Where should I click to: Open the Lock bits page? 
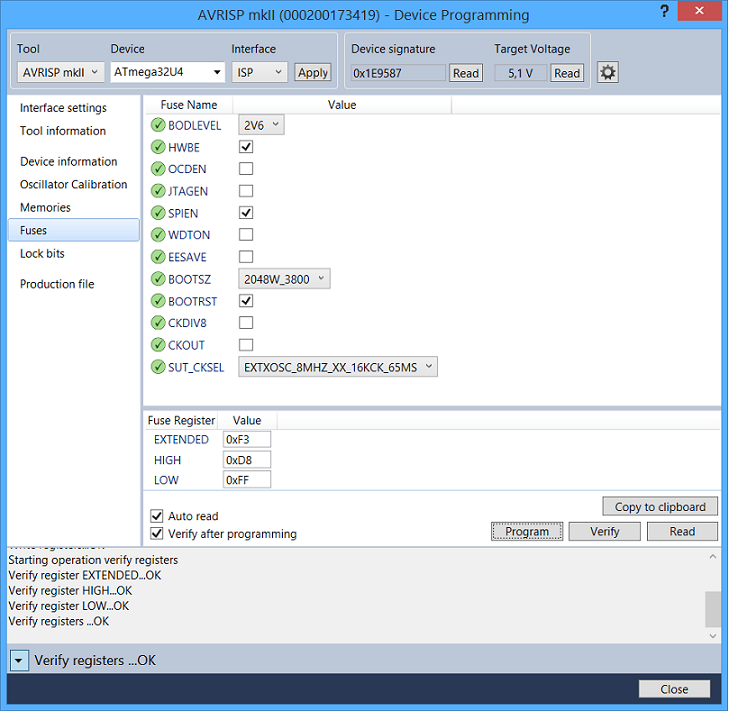tap(42, 253)
